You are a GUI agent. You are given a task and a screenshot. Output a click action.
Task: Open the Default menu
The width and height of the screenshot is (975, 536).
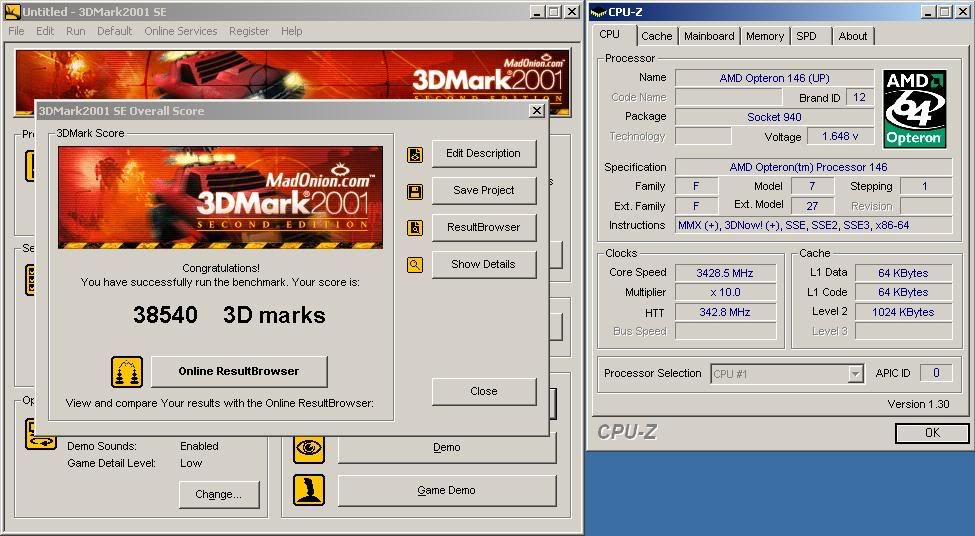click(114, 31)
